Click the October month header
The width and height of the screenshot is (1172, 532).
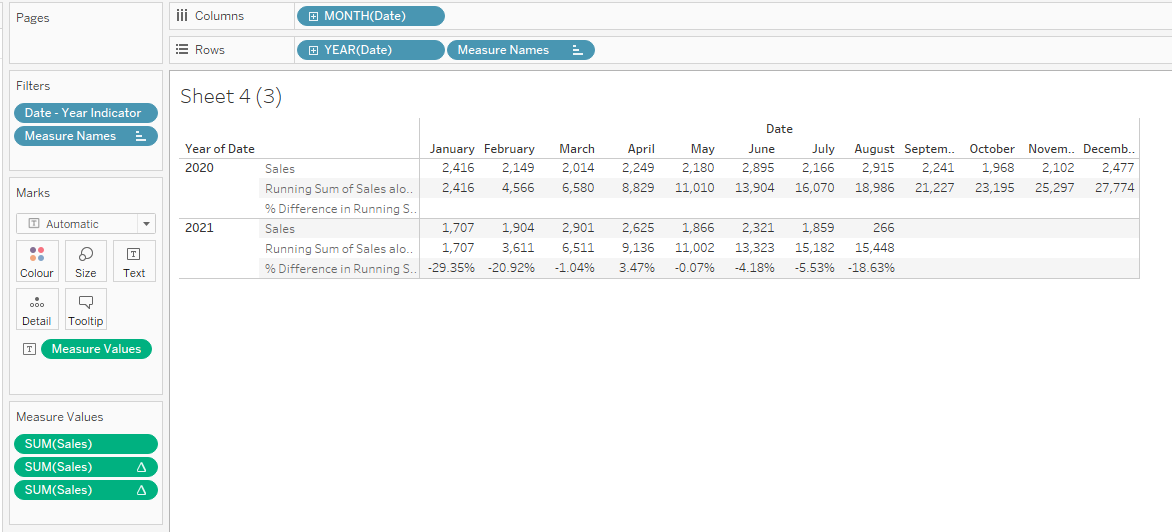pos(992,149)
